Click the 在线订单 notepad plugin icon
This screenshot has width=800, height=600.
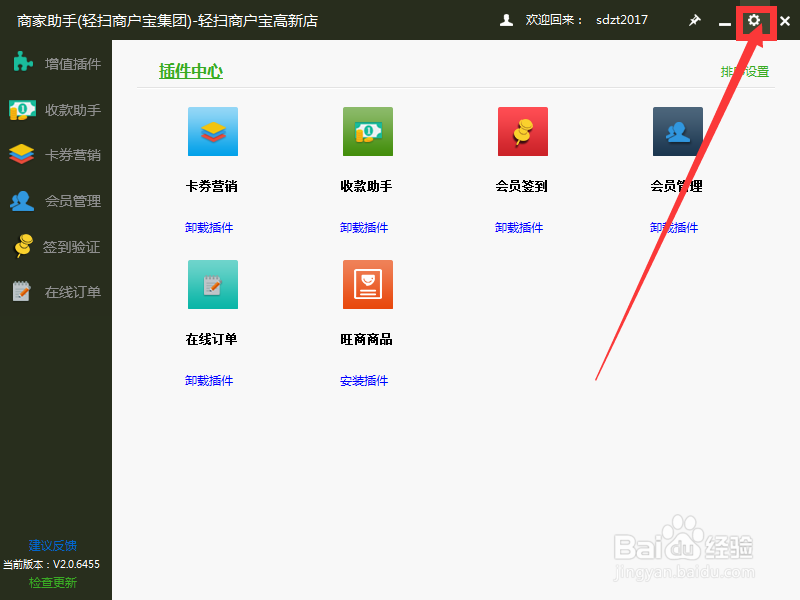212,284
